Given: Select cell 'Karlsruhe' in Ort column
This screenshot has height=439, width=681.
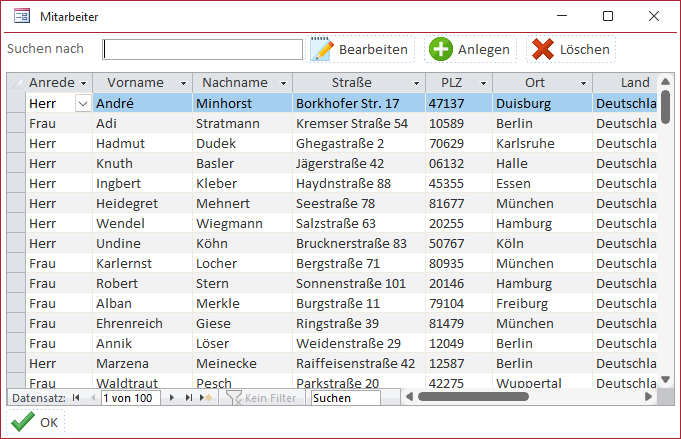Looking at the screenshot, I should [x=542, y=143].
